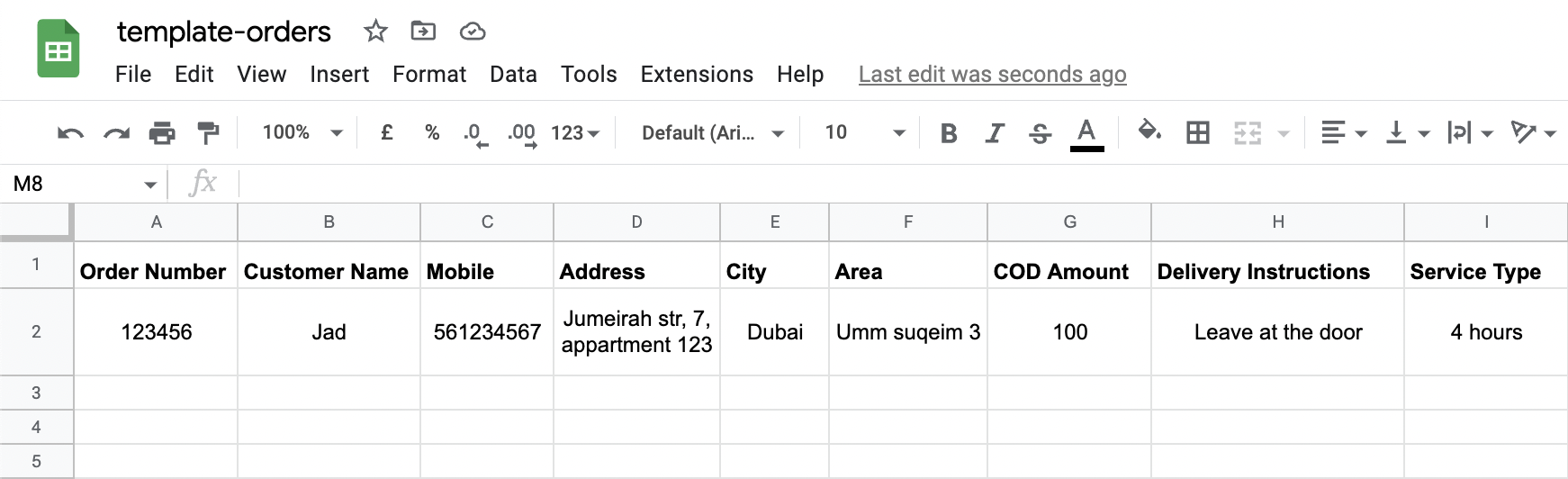Open the font size dropdown

click(x=864, y=133)
